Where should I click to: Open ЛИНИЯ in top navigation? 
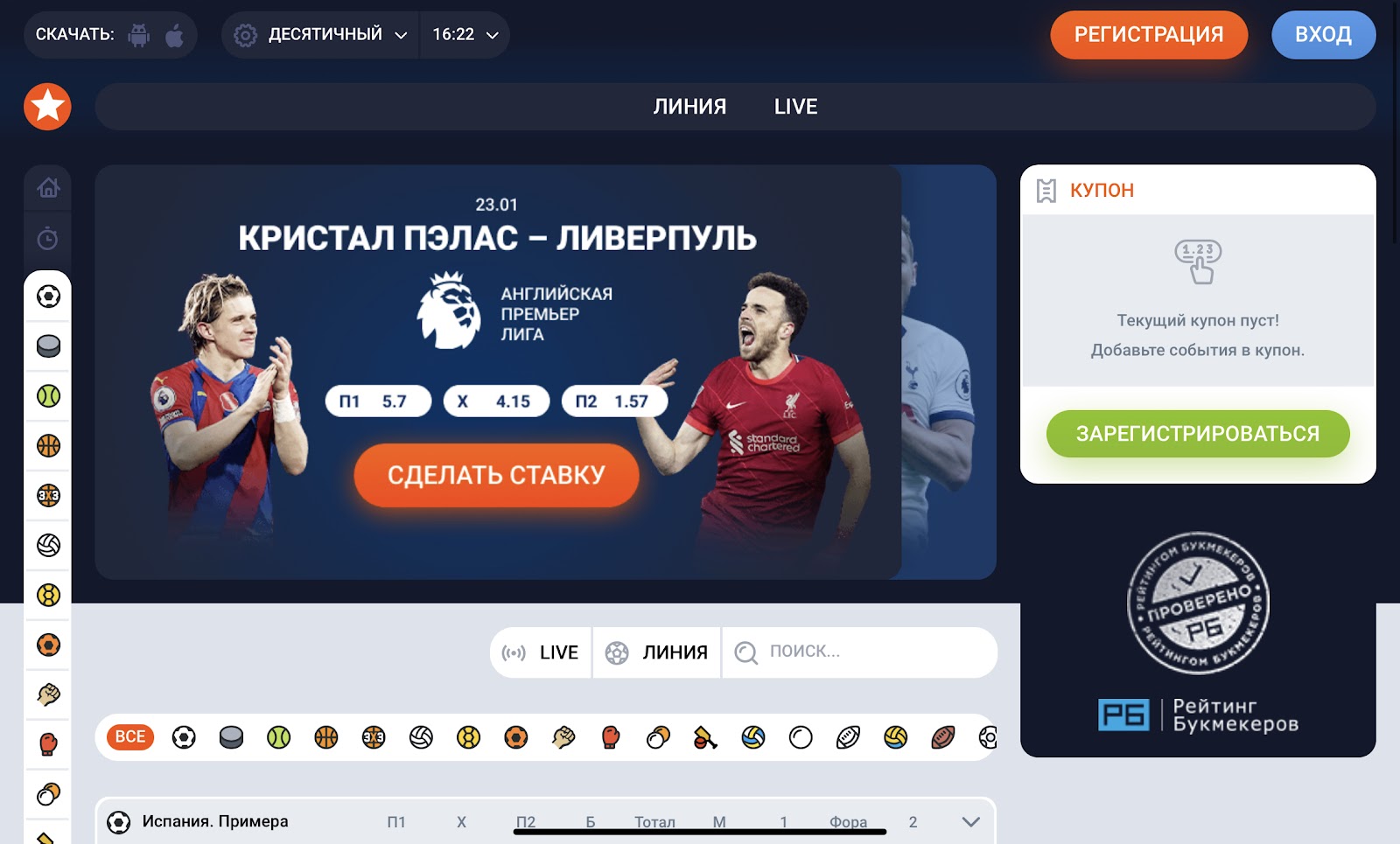point(689,107)
